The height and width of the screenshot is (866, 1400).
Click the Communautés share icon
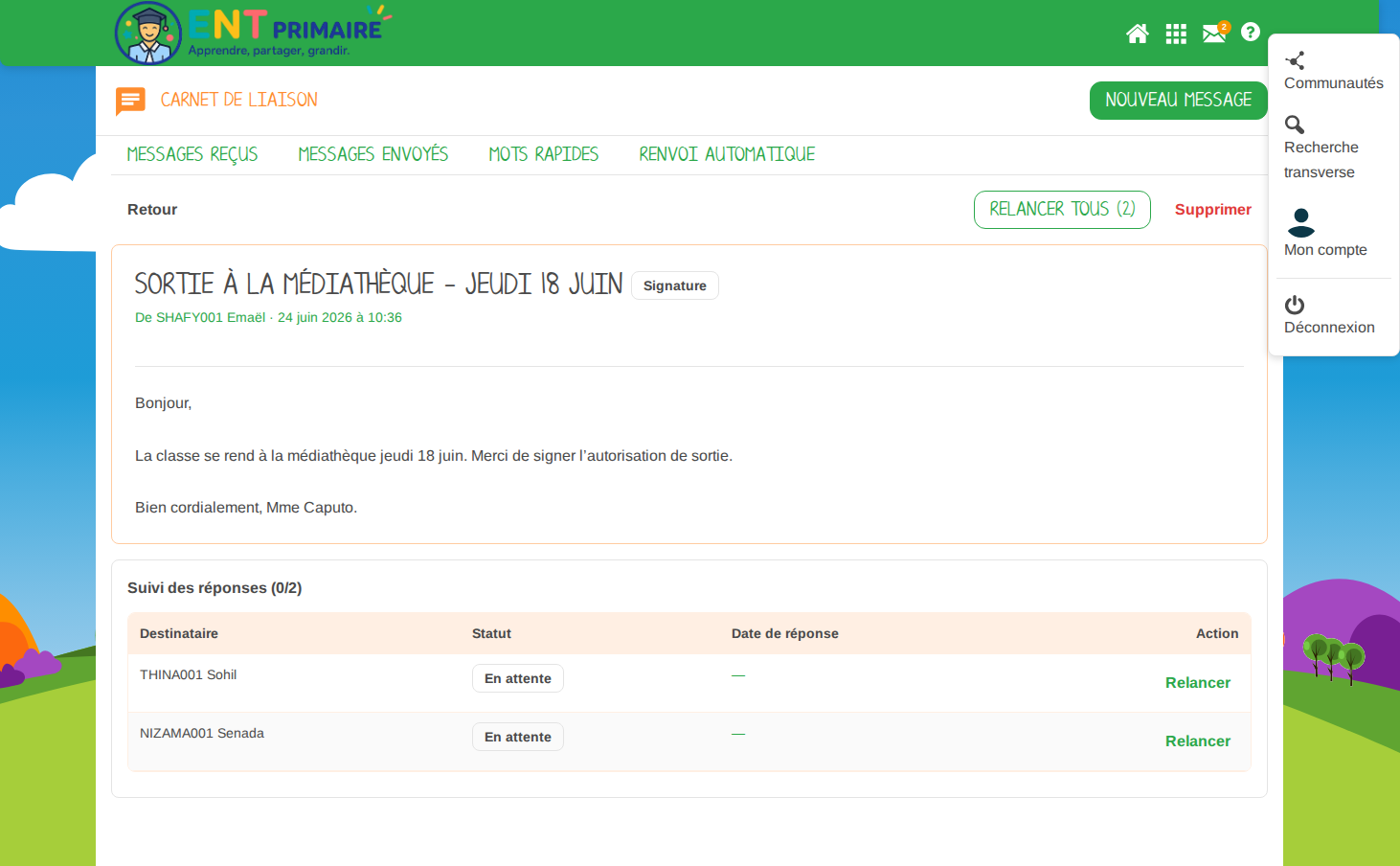(1295, 60)
